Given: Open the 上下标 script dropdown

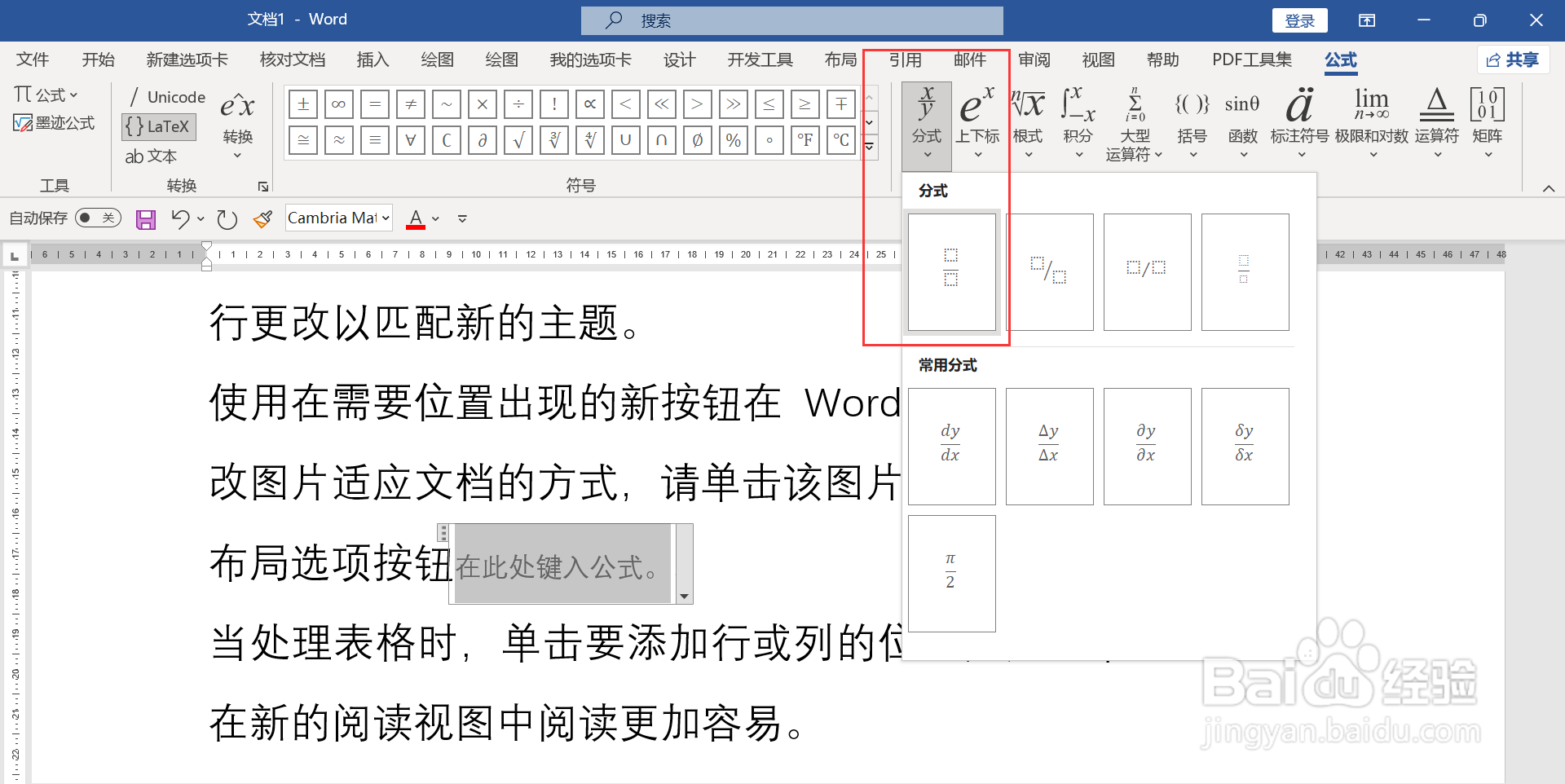Looking at the screenshot, I should (977, 125).
